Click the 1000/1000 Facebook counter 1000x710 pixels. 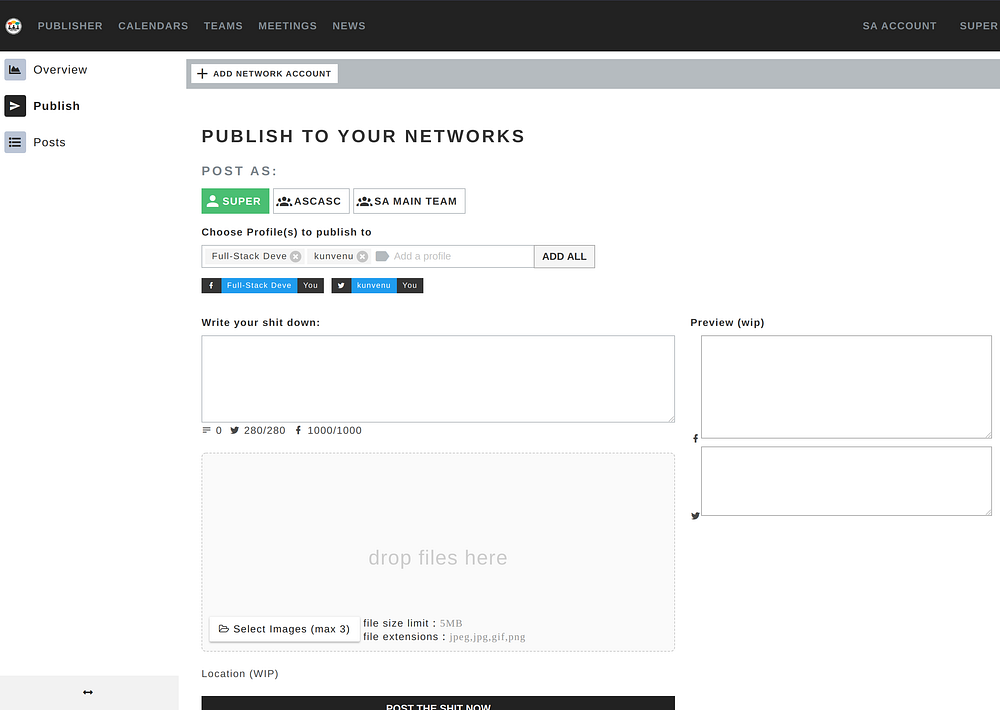click(x=334, y=431)
